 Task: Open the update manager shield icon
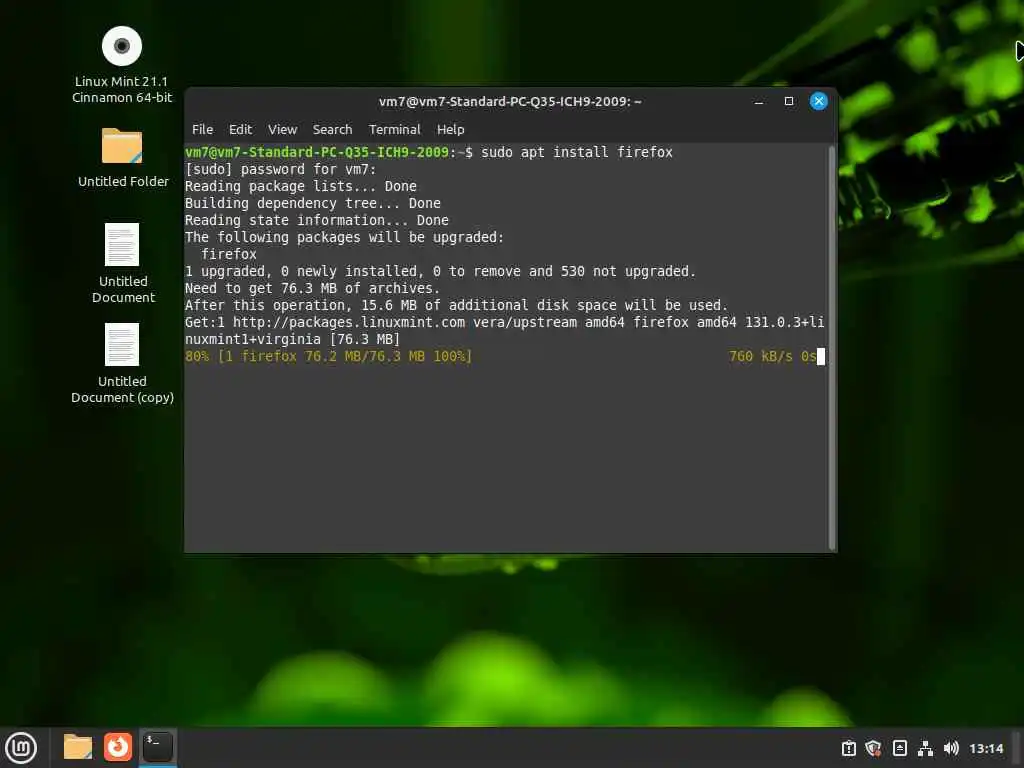pyautogui.click(x=873, y=748)
